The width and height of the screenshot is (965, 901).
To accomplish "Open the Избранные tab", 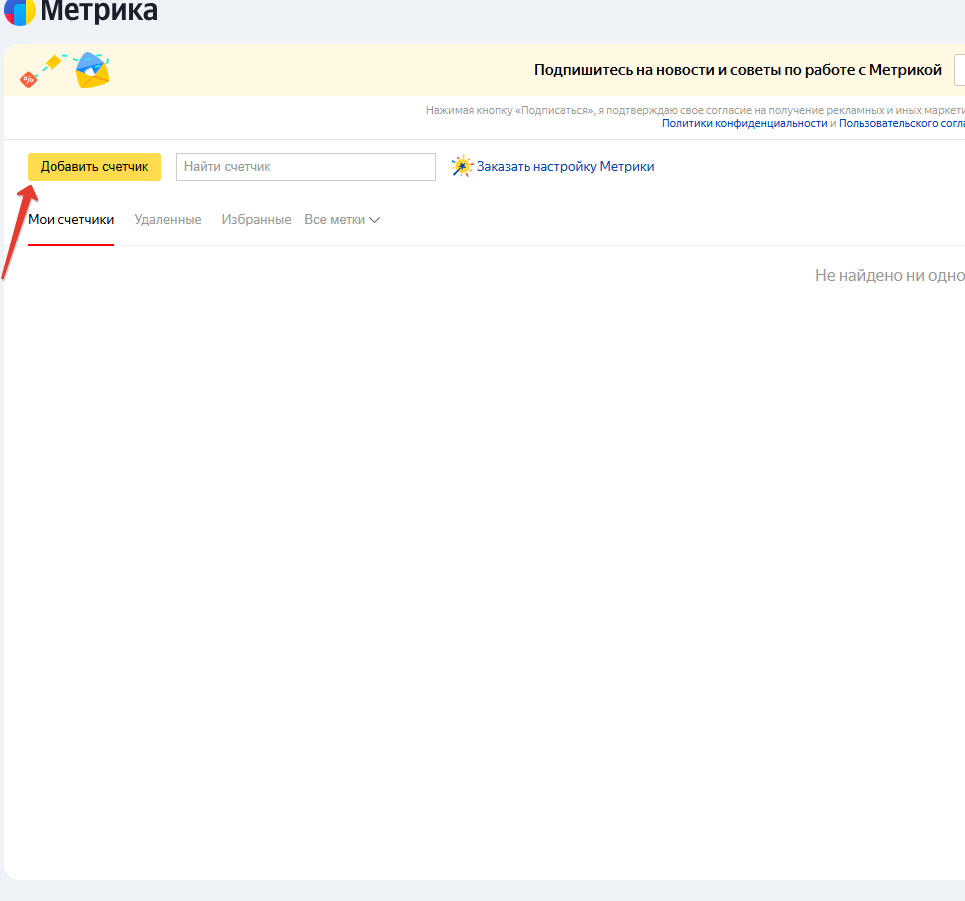I will tap(256, 220).
